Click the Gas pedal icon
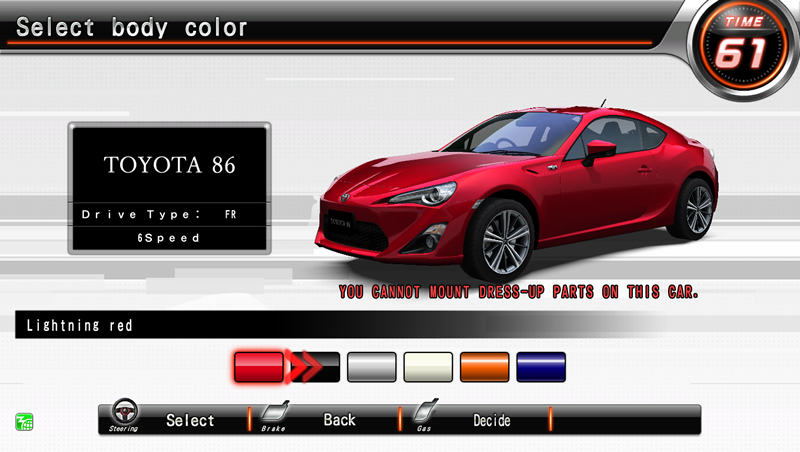800x452 pixels. pyautogui.click(x=426, y=411)
